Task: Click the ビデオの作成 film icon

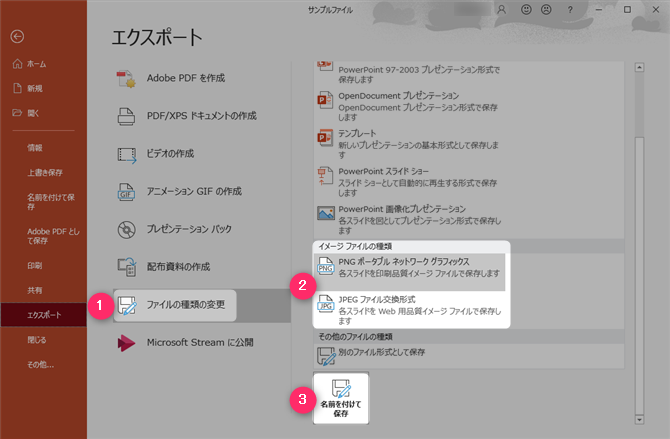Action: click(x=127, y=155)
